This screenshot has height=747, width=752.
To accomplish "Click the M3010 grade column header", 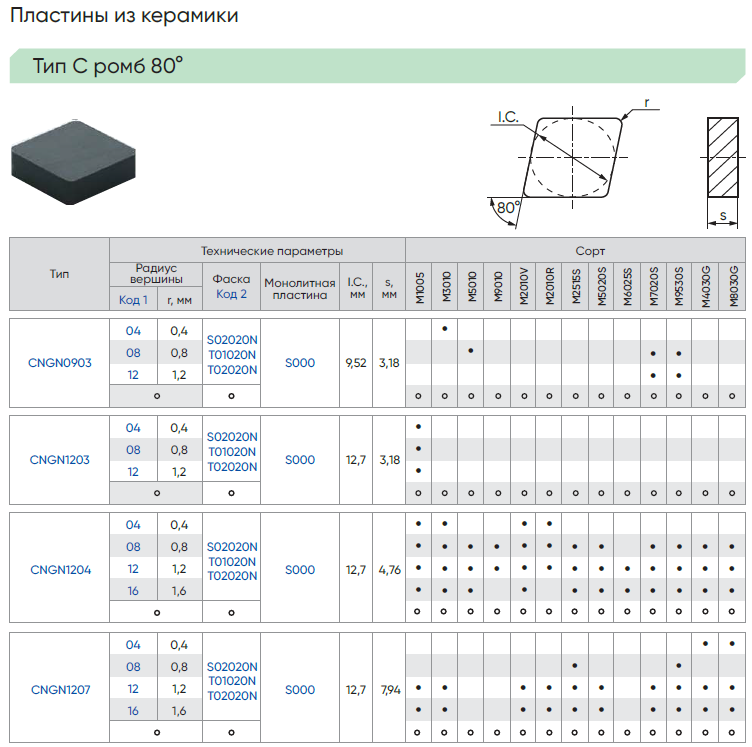I will point(446,287).
